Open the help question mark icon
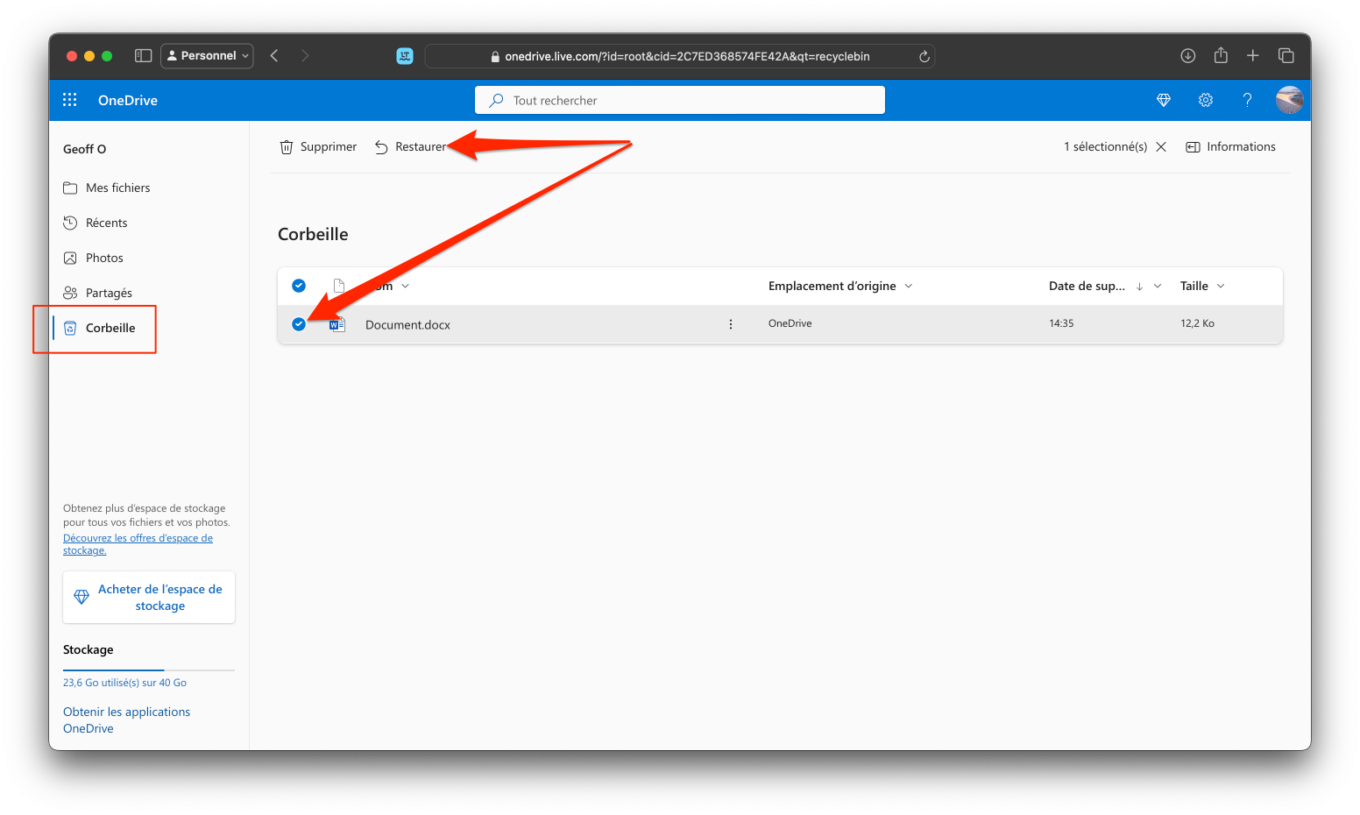This screenshot has height=815, width=1360. pyautogui.click(x=1247, y=100)
